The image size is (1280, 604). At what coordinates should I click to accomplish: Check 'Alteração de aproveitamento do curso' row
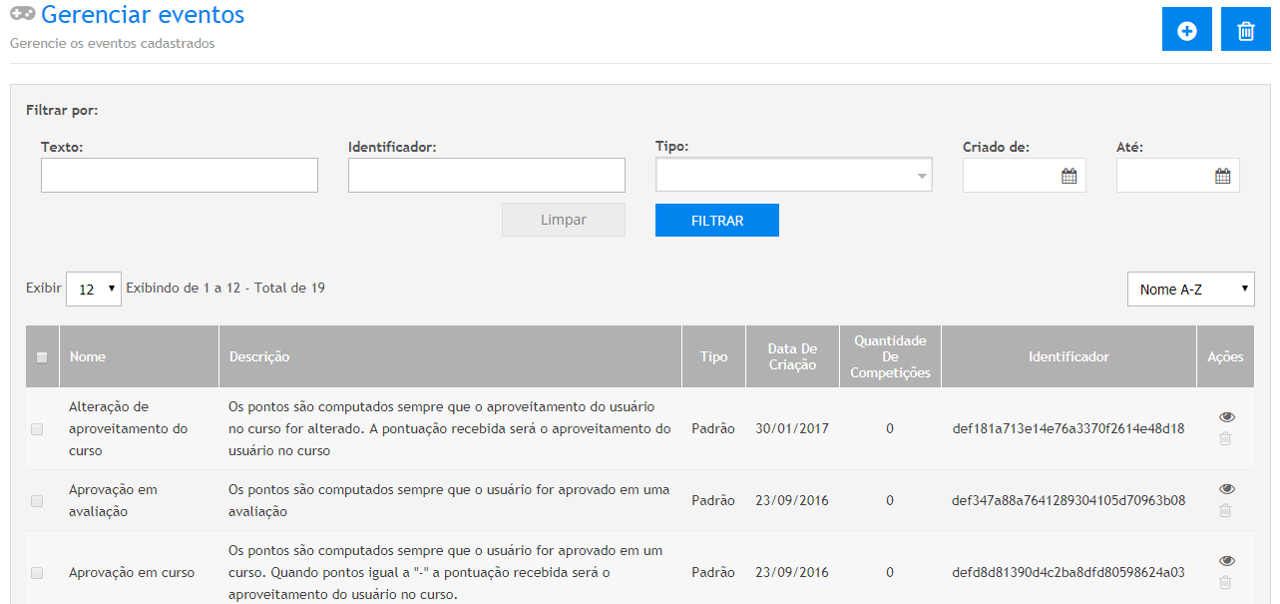(37, 429)
